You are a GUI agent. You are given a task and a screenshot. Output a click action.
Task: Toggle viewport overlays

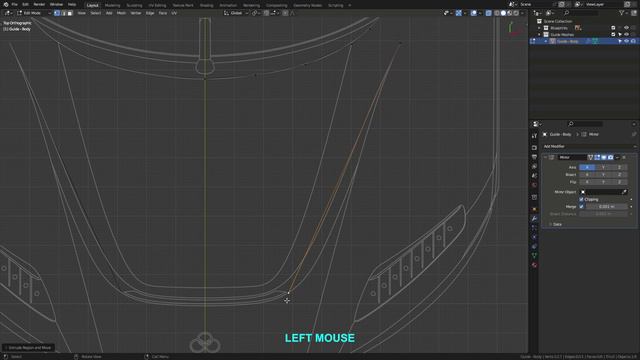coord(473,13)
